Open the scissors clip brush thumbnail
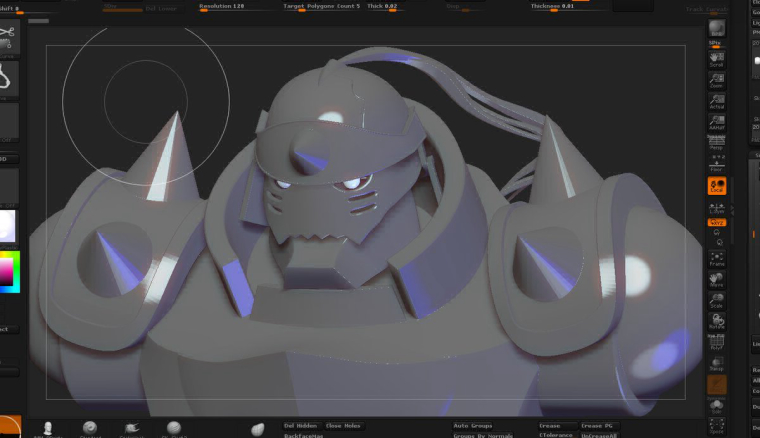This screenshot has height=438, width=760. click(x=9, y=37)
